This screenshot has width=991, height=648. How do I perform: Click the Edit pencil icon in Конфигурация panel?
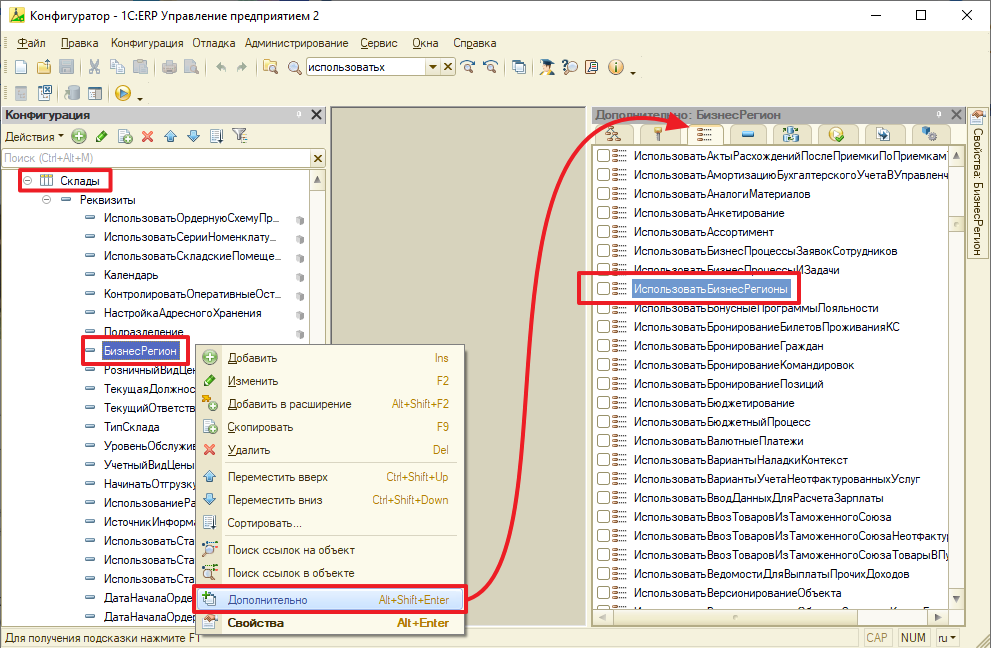coord(102,136)
